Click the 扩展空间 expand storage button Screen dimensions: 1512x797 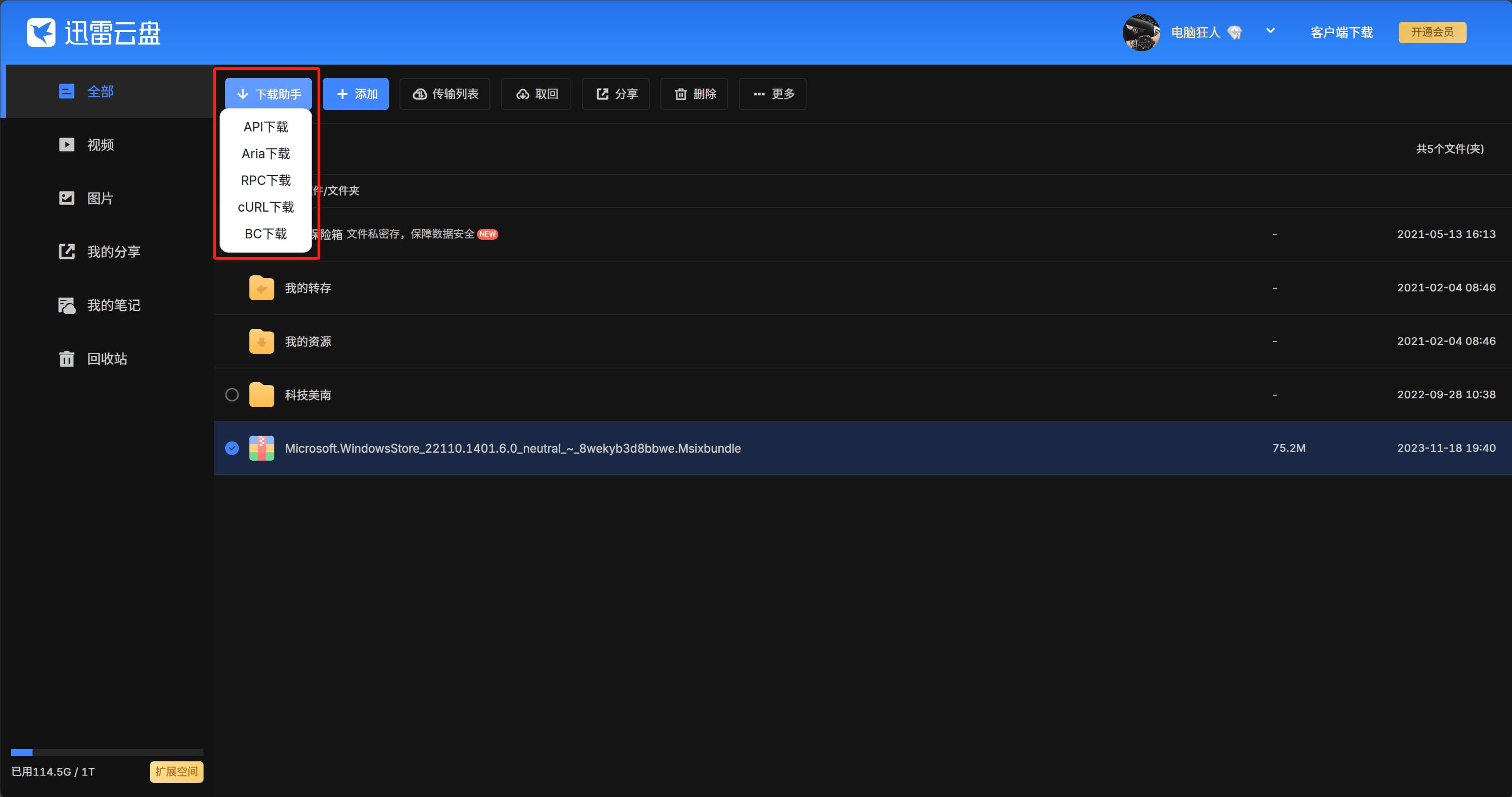pyautogui.click(x=177, y=772)
